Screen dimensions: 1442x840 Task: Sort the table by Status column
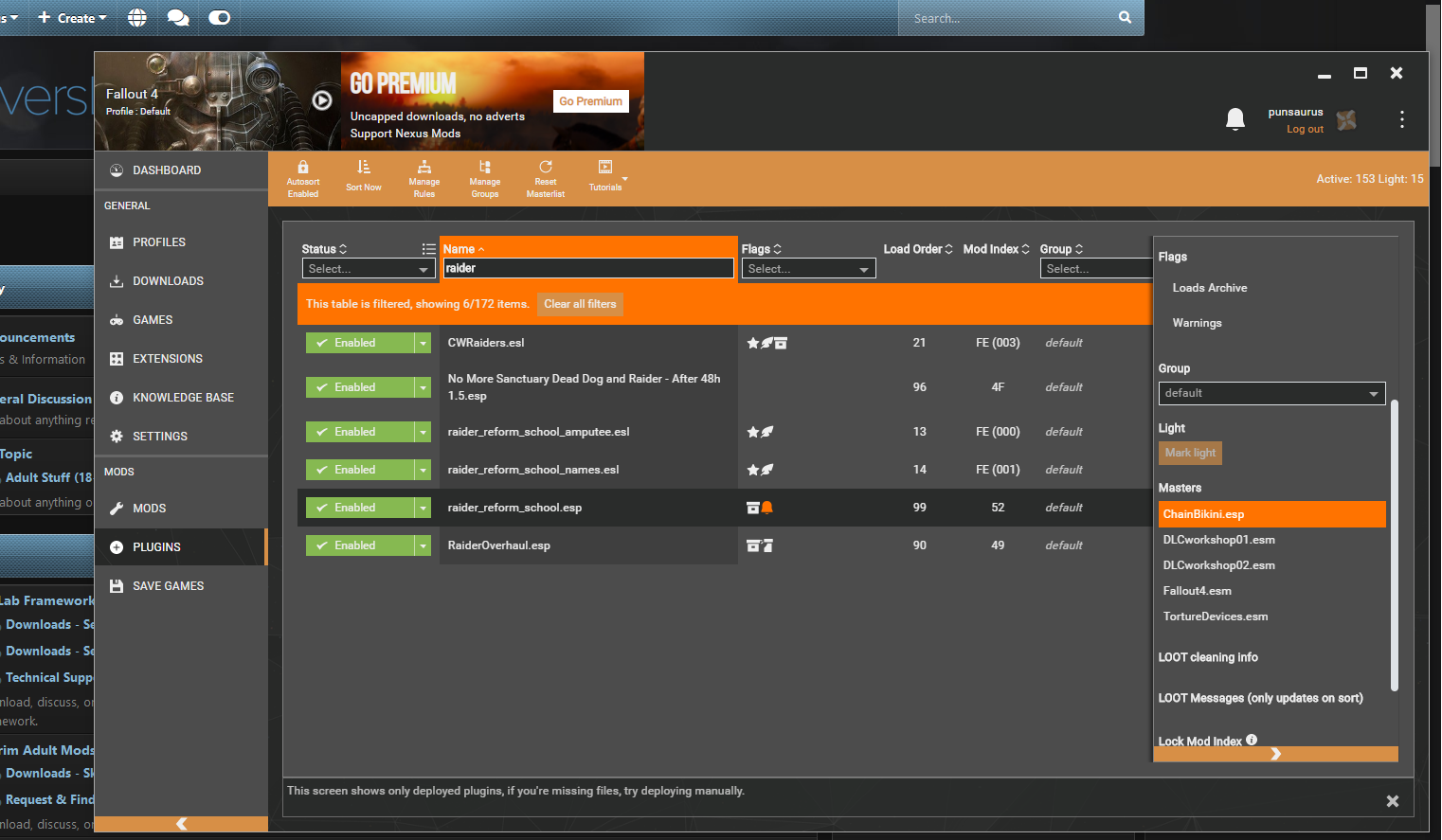[324, 249]
